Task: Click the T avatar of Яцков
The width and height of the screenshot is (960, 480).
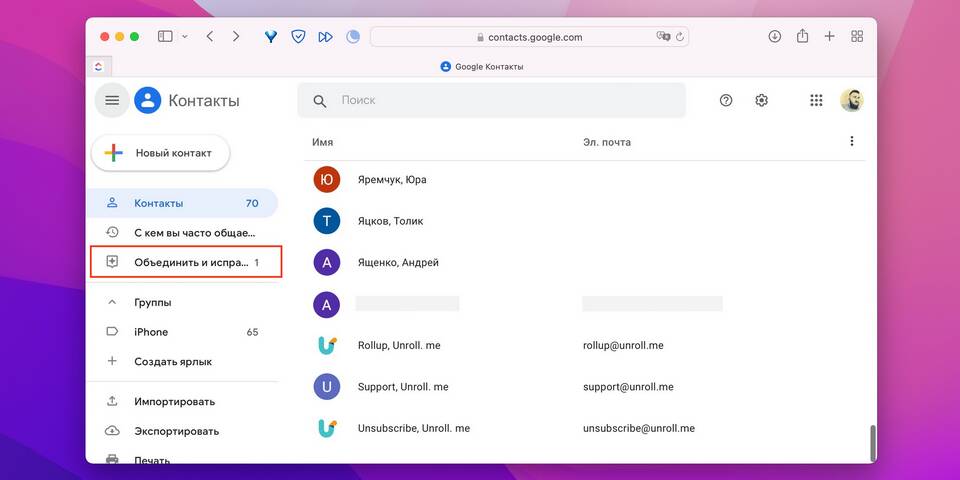Action: [x=326, y=221]
